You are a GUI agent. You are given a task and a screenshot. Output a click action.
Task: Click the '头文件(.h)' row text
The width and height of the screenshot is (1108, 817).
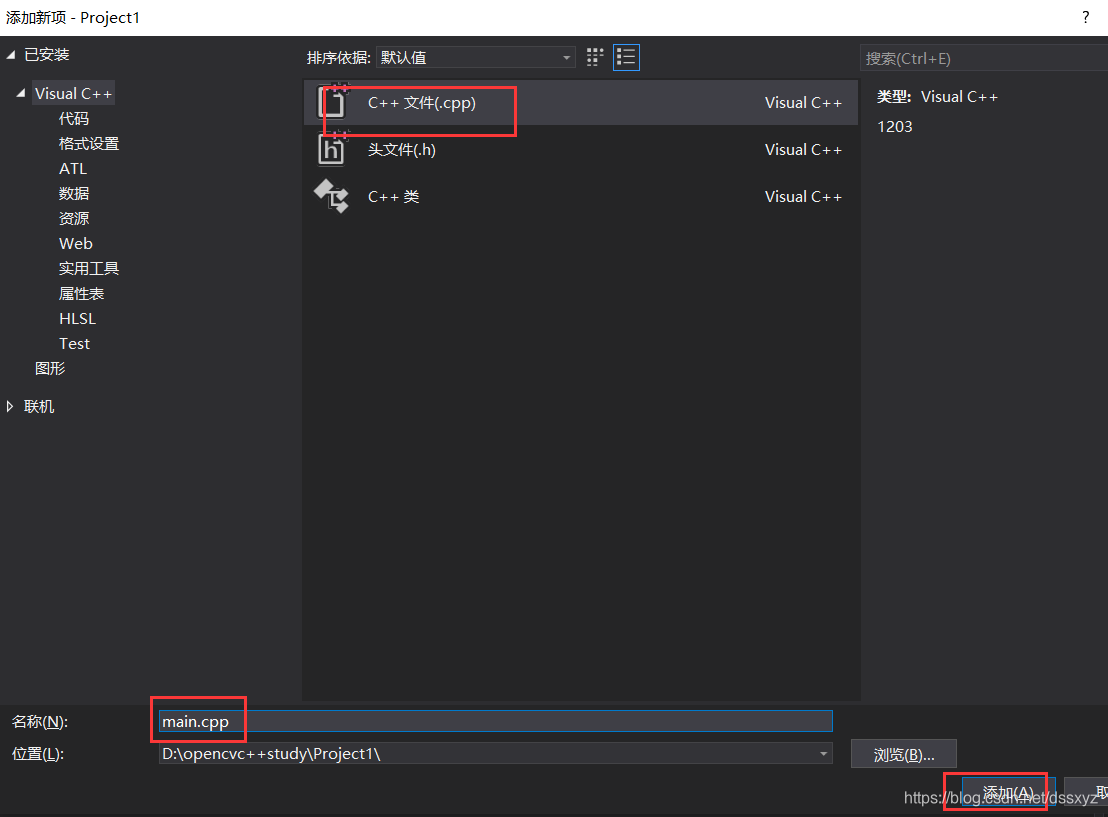tap(401, 149)
